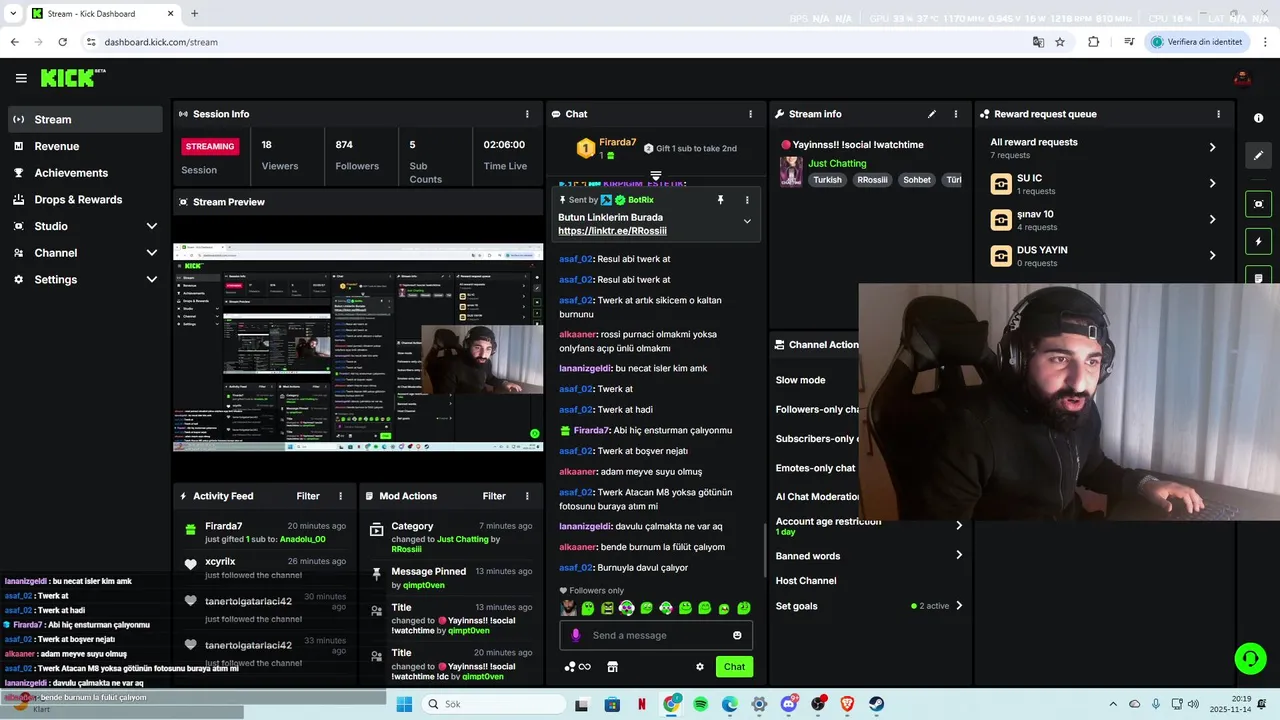Viewport: 1280px width, 720px height.
Task: Open Spotify from the taskbar
Action: [x=701, y=704]
